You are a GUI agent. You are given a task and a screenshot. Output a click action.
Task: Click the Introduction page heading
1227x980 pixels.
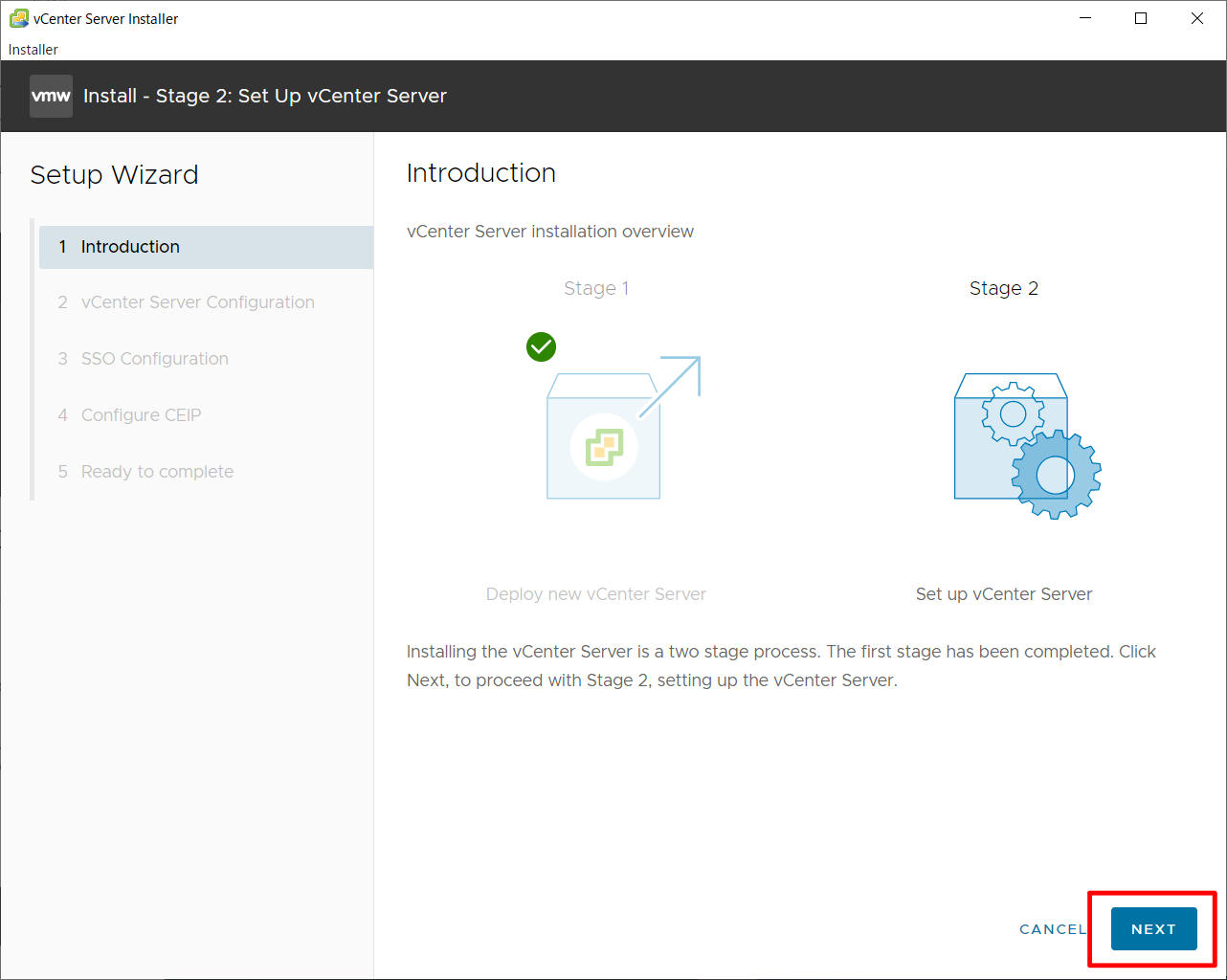[x=481, y=173]
